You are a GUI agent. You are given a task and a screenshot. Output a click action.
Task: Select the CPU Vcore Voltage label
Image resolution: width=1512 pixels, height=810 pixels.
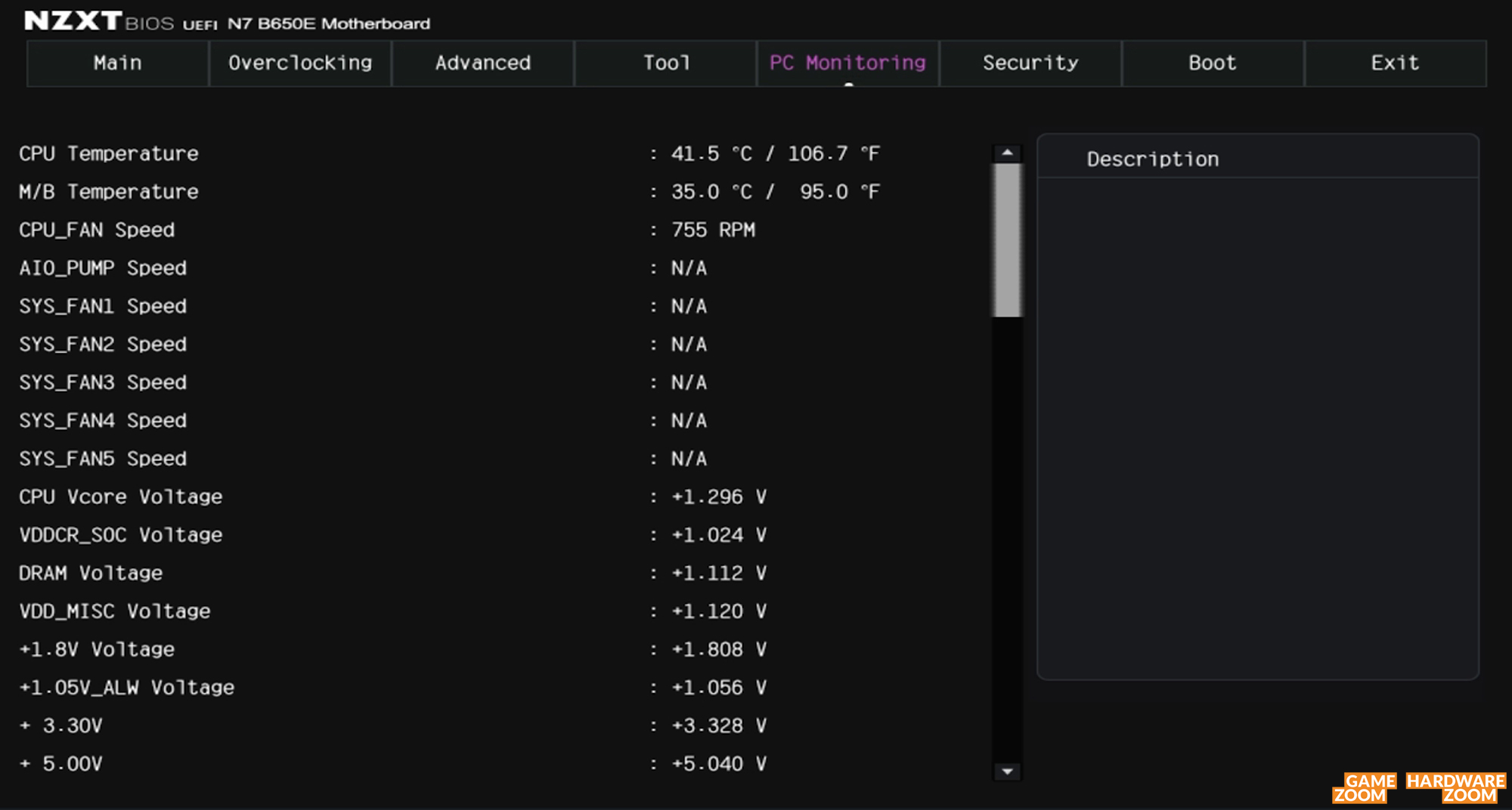tap(121, 497)
